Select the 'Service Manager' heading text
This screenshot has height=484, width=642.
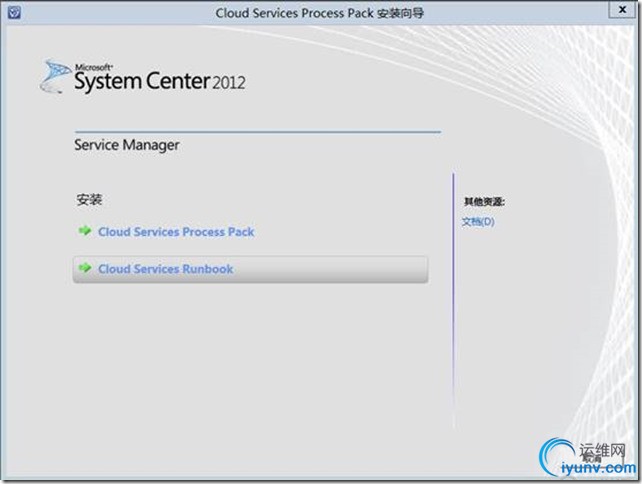[127, 145]
